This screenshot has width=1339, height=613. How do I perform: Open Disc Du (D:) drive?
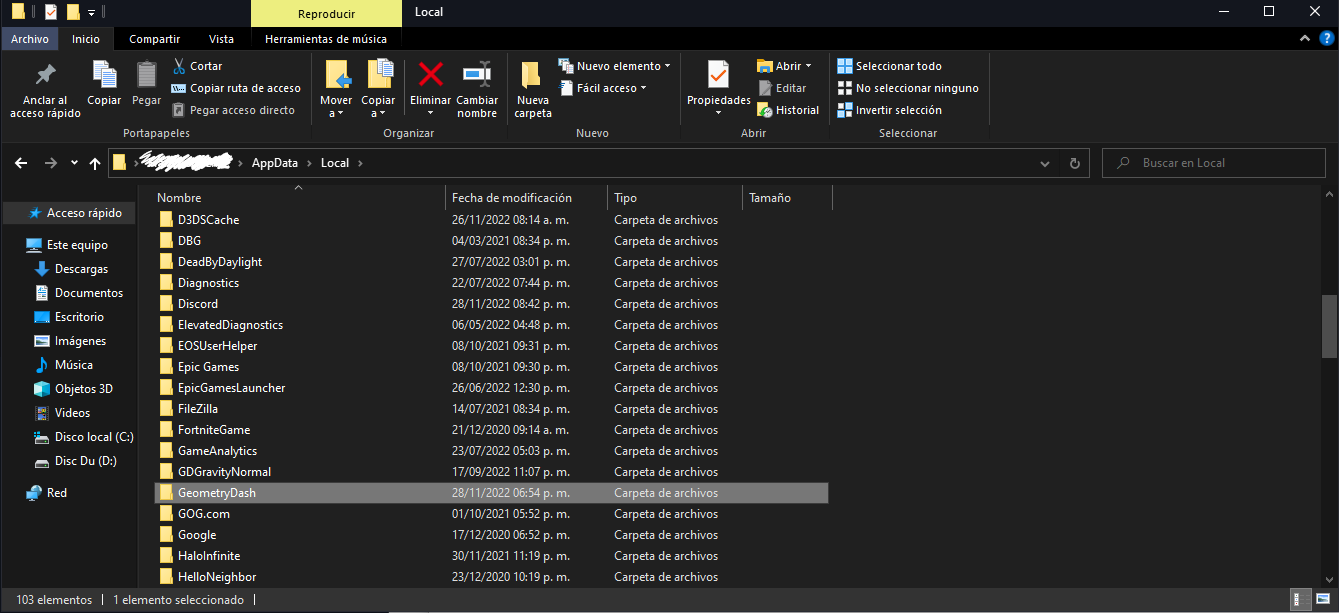coord(86,461)
